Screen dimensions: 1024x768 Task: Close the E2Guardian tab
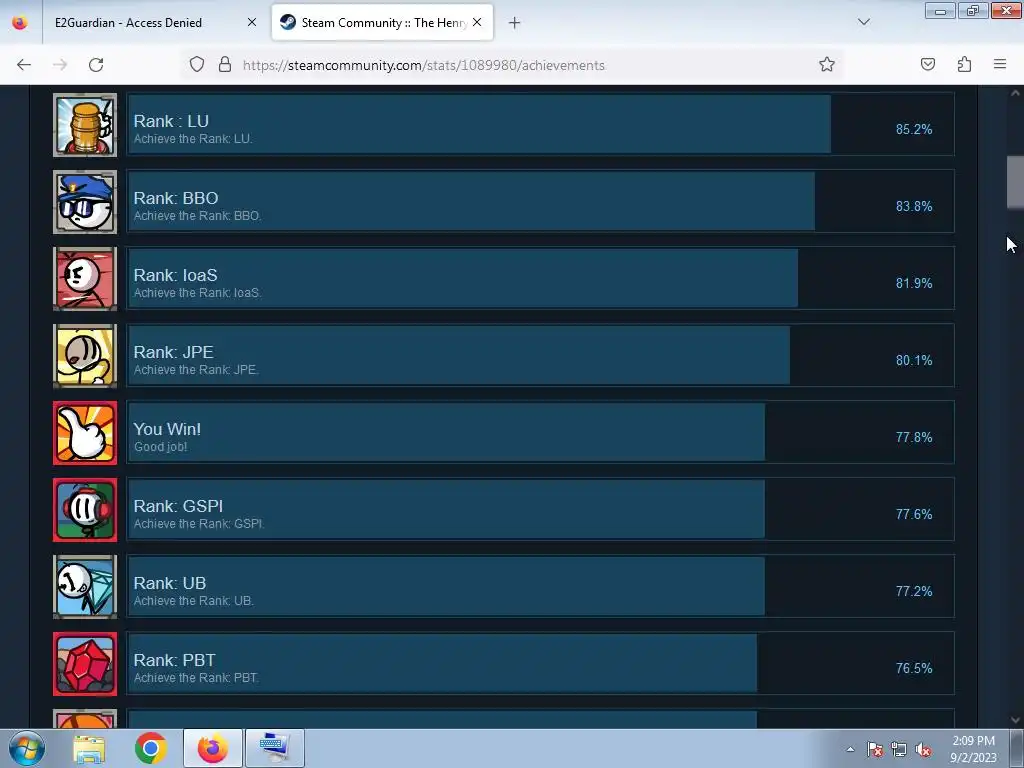[252, 22]
